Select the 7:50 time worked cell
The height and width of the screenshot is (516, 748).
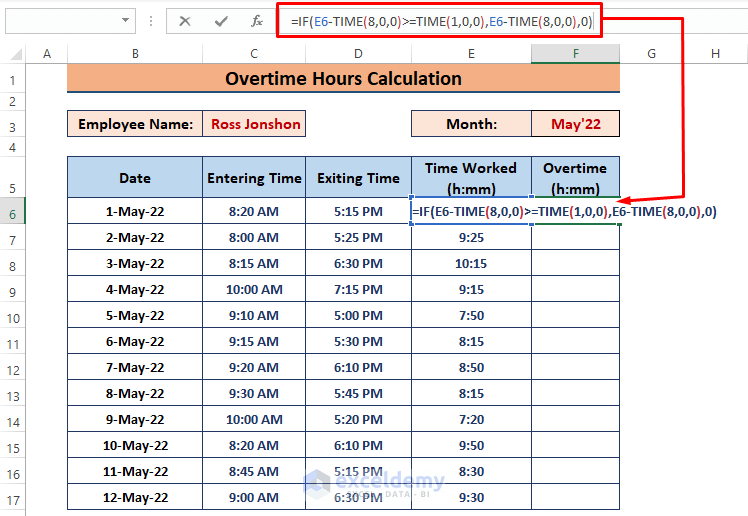tap(471, 315)
